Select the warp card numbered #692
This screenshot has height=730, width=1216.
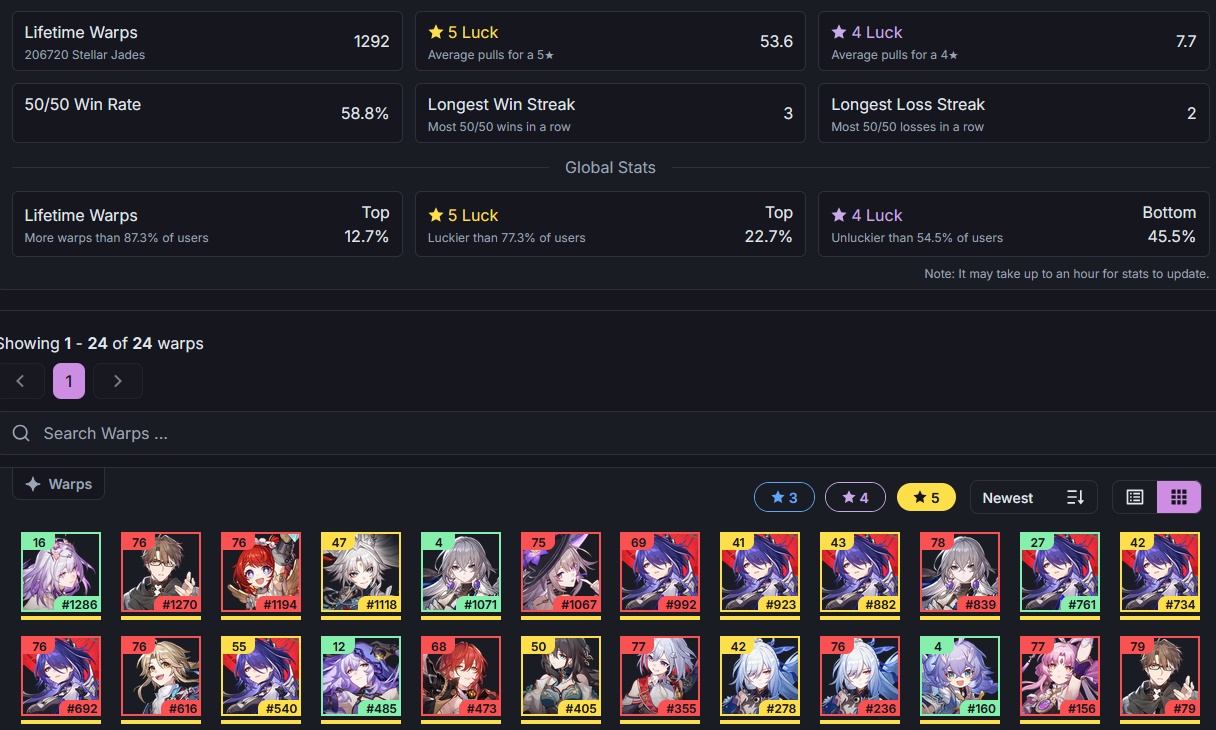[x=61, y=677]
